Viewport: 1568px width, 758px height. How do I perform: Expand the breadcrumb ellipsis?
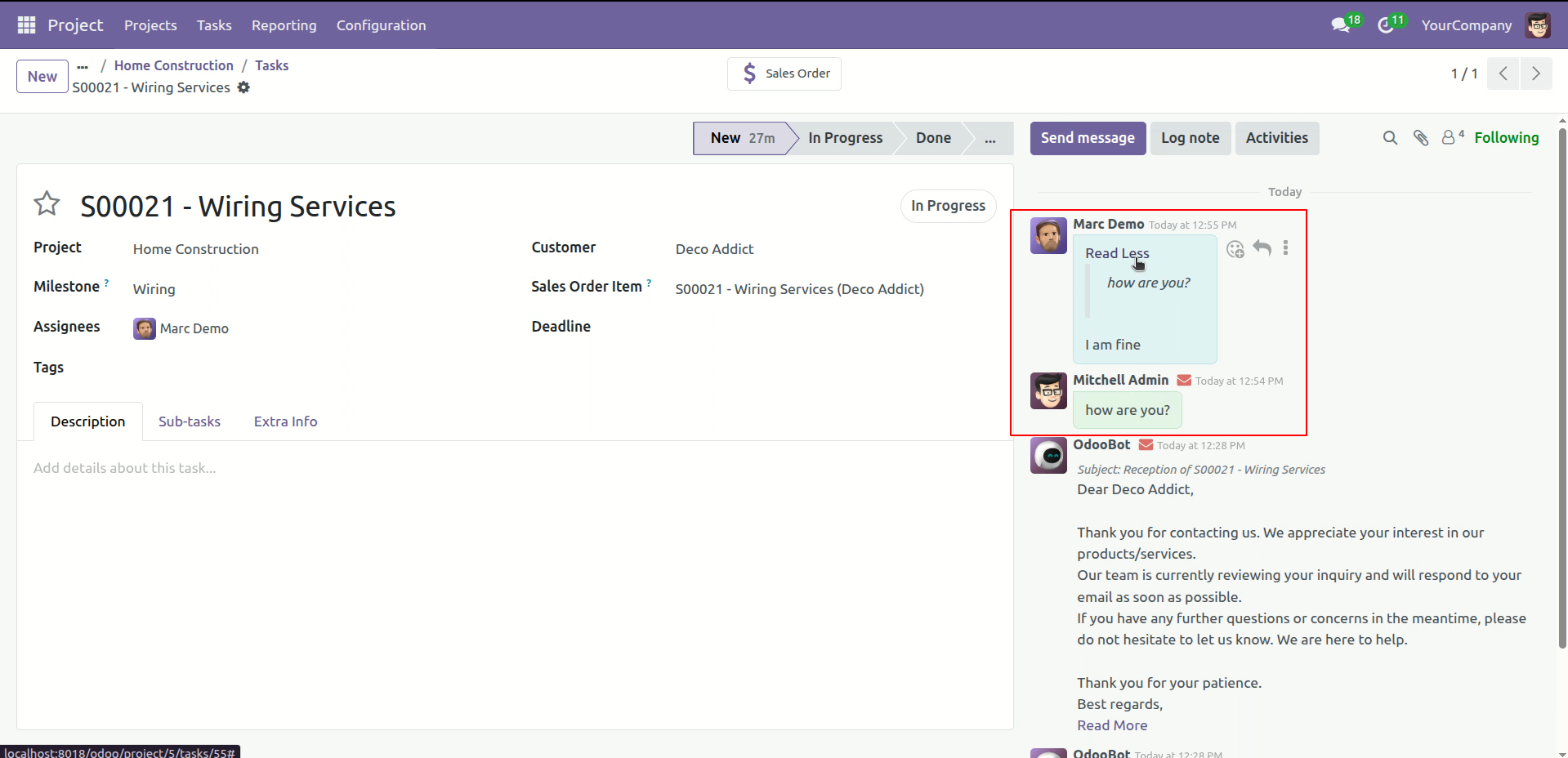[83, 66]
